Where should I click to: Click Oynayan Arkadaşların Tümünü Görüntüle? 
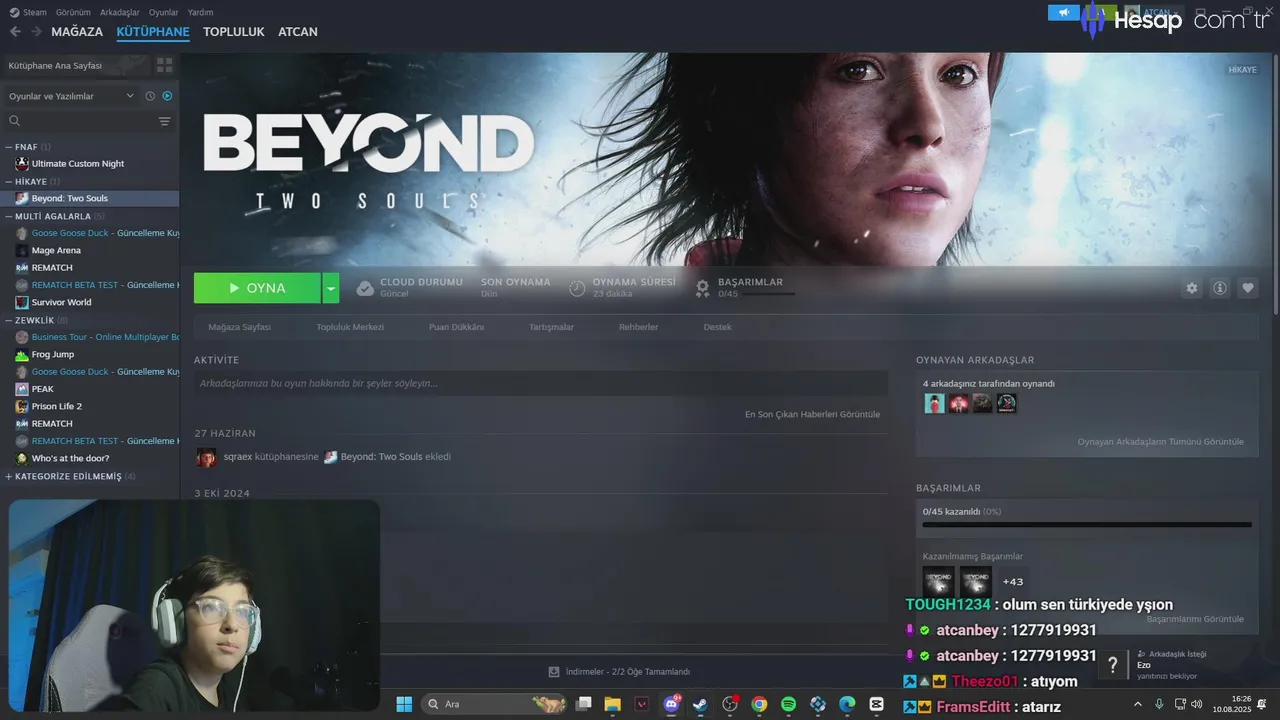coord(1161,441)
